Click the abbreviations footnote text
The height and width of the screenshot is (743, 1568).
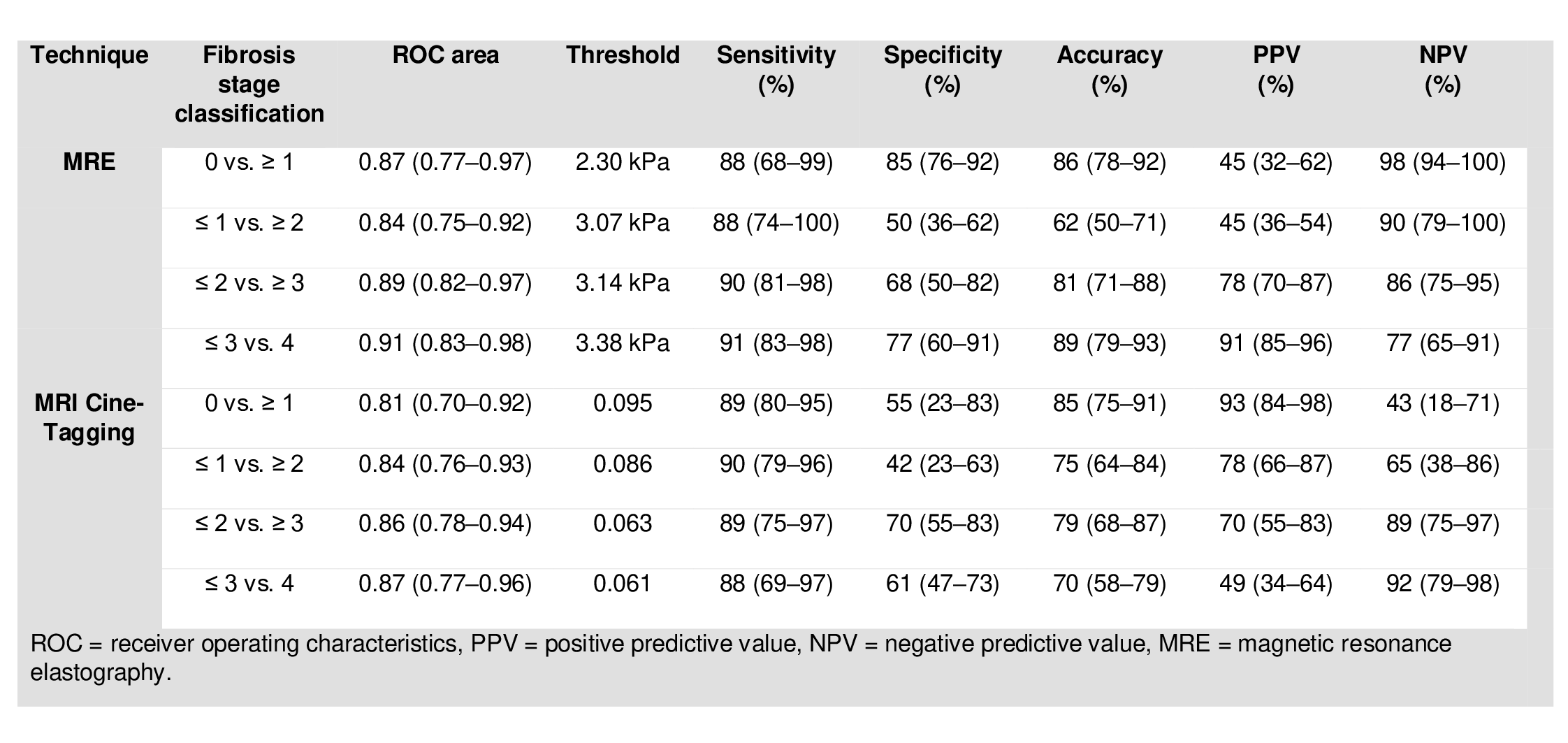point(741,658)
